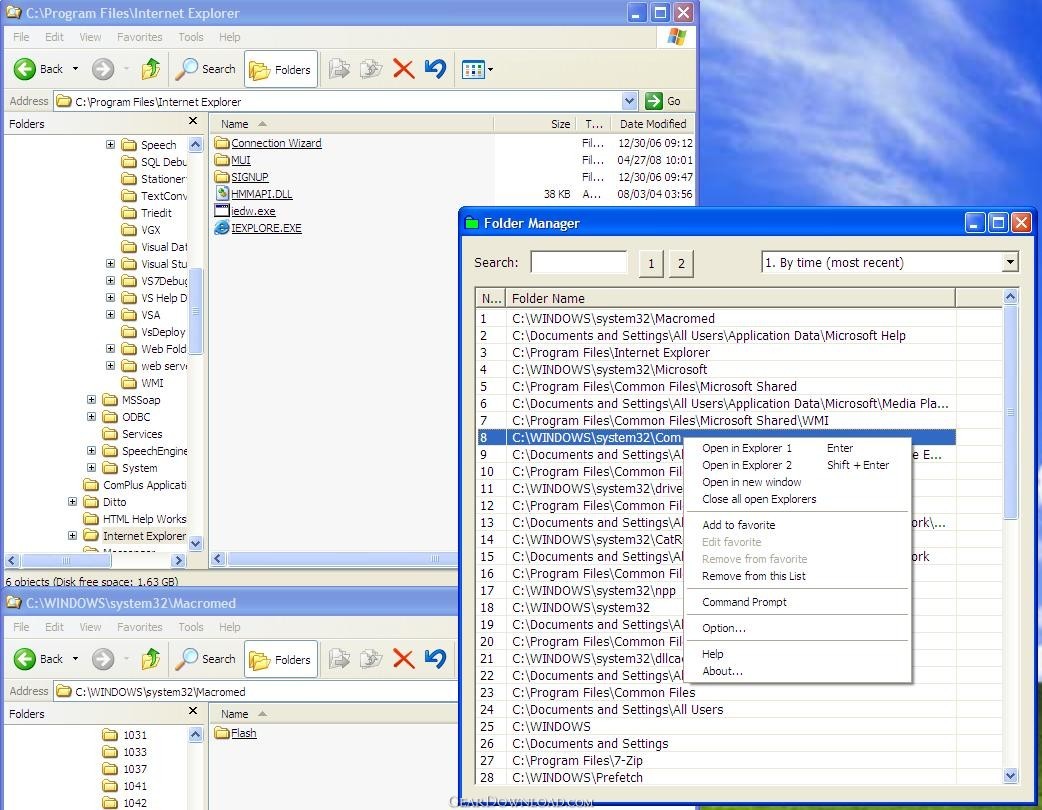Sort by Name column in Internet Explorer window

pos(352,124)
